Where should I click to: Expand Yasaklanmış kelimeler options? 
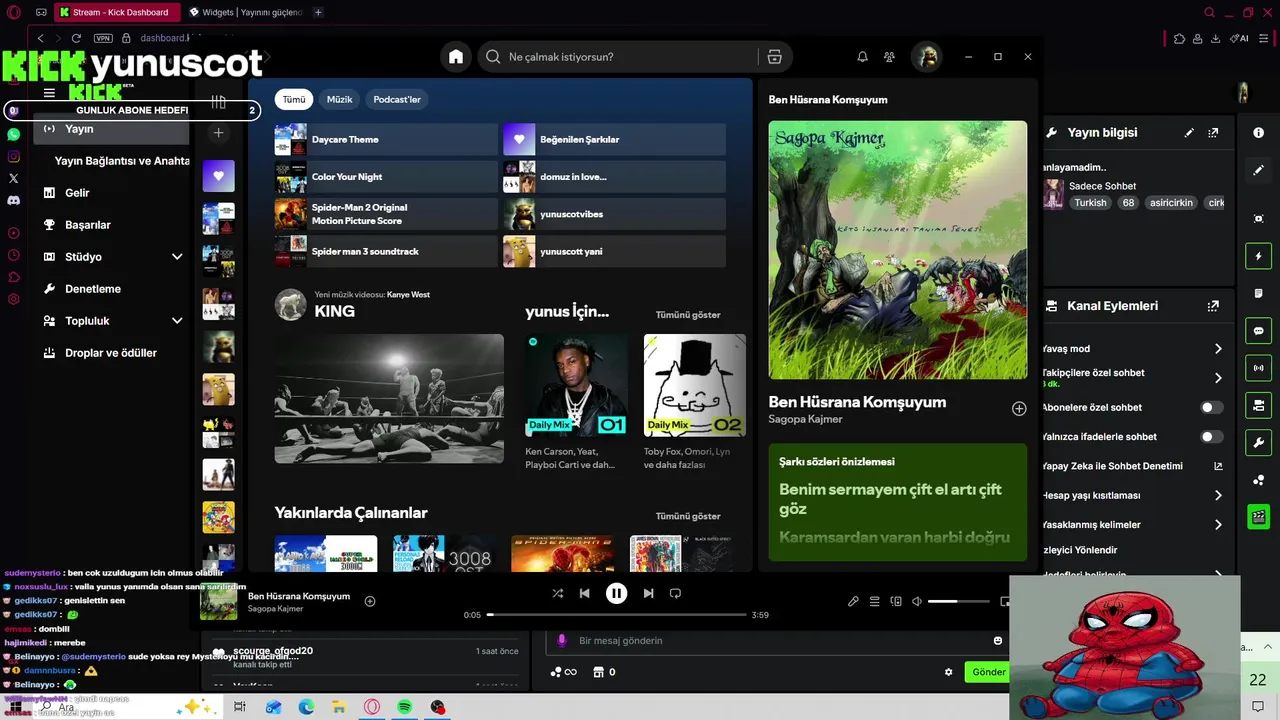pos(1218,525)
